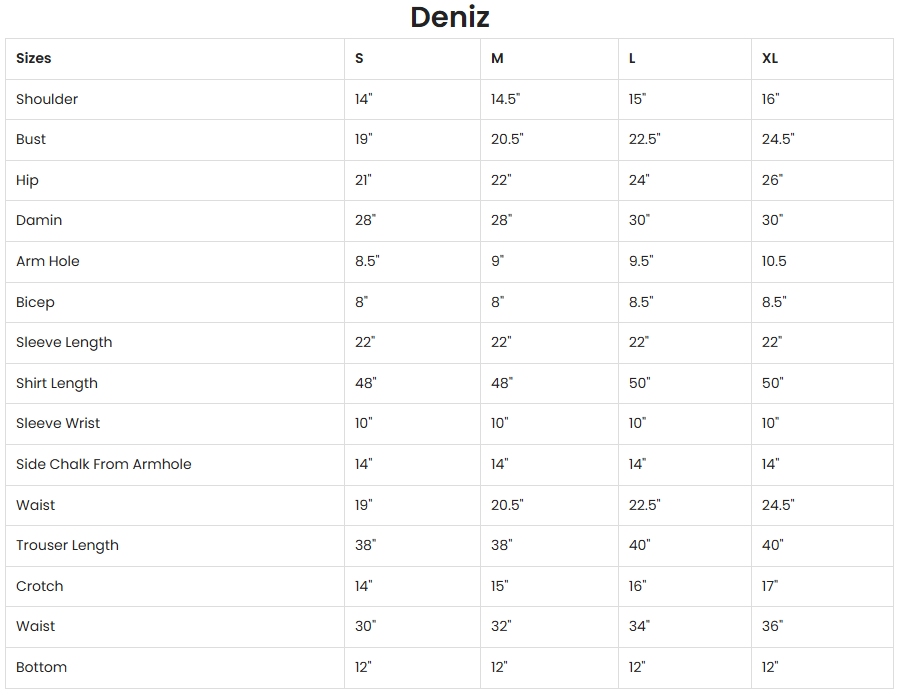Select the L column header

[x=632, y=58]
